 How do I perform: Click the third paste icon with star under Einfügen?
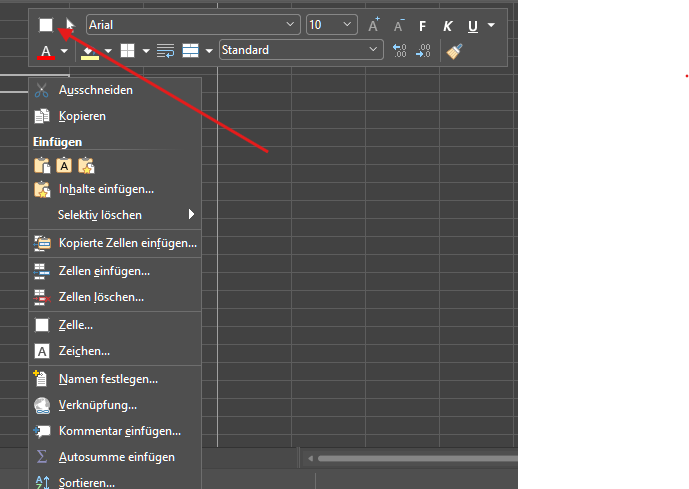point(86,166)
